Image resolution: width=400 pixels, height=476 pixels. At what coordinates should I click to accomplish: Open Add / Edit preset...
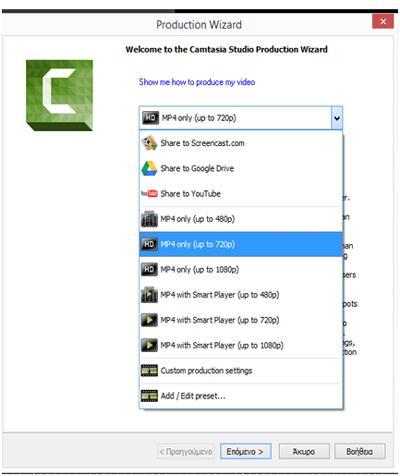coord(241,396)
